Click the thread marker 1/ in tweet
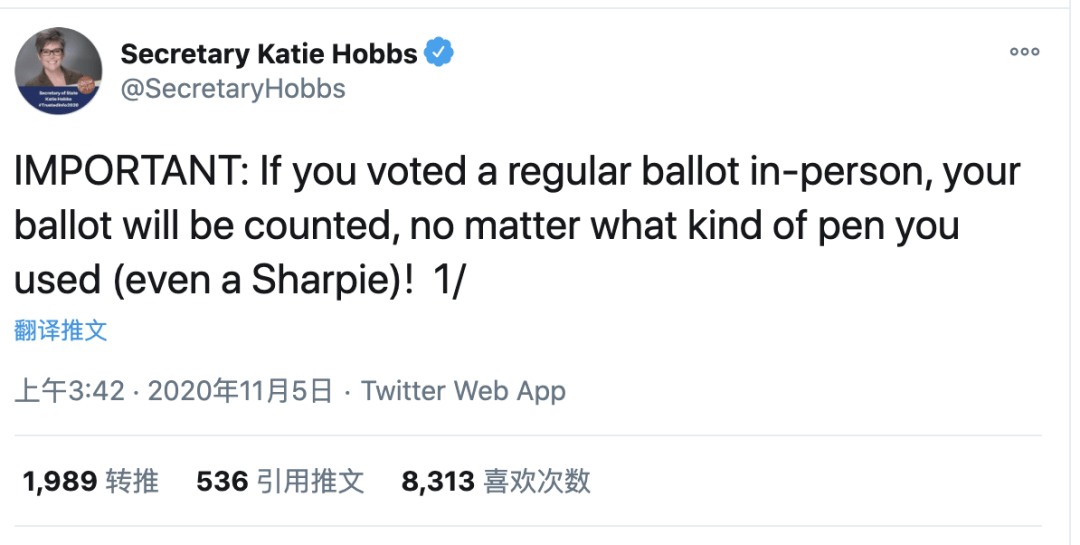The height and width of the screenshot is (545, 1080). tap(450, 280)
